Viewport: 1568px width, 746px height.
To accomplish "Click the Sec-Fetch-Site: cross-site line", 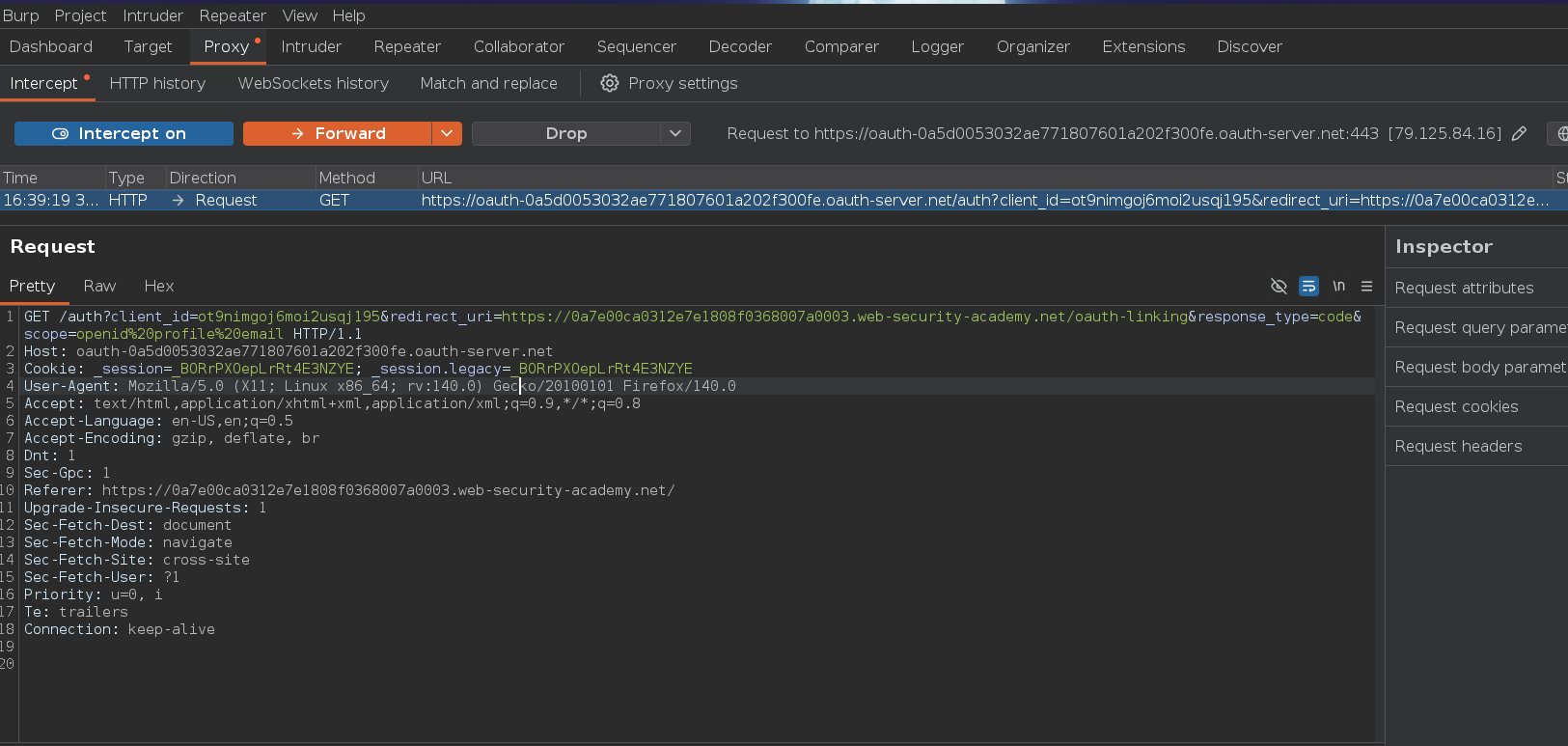I will pos(137,560).
